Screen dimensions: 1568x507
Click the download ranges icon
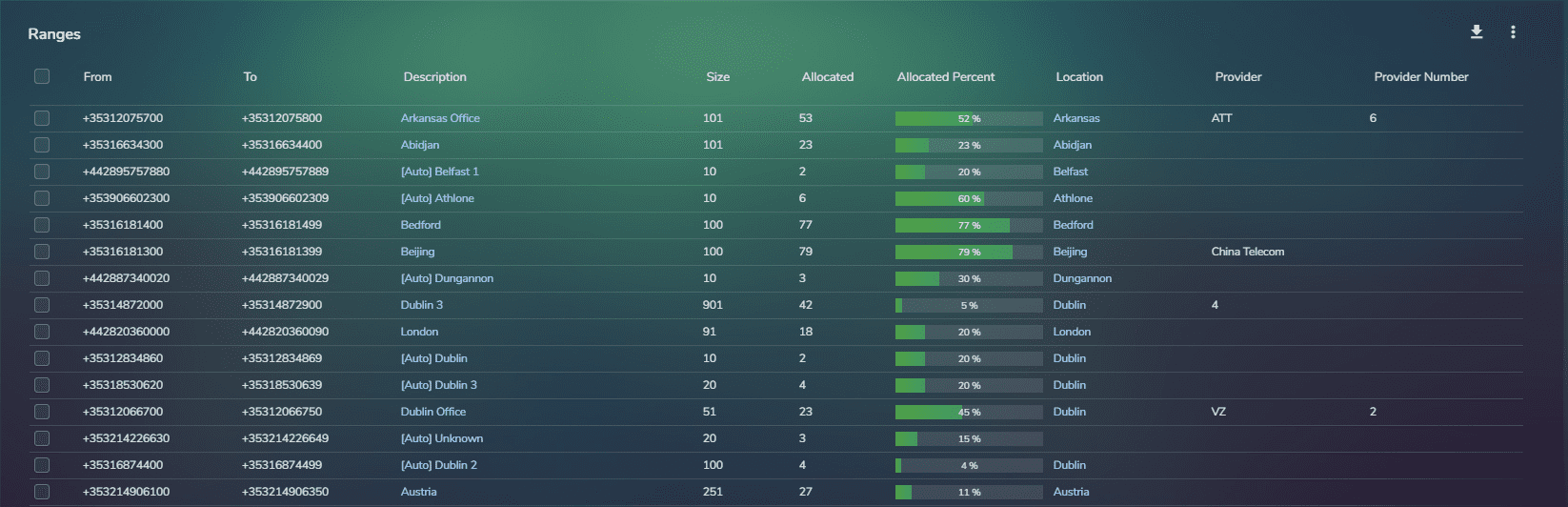[x=1477, y=32]
